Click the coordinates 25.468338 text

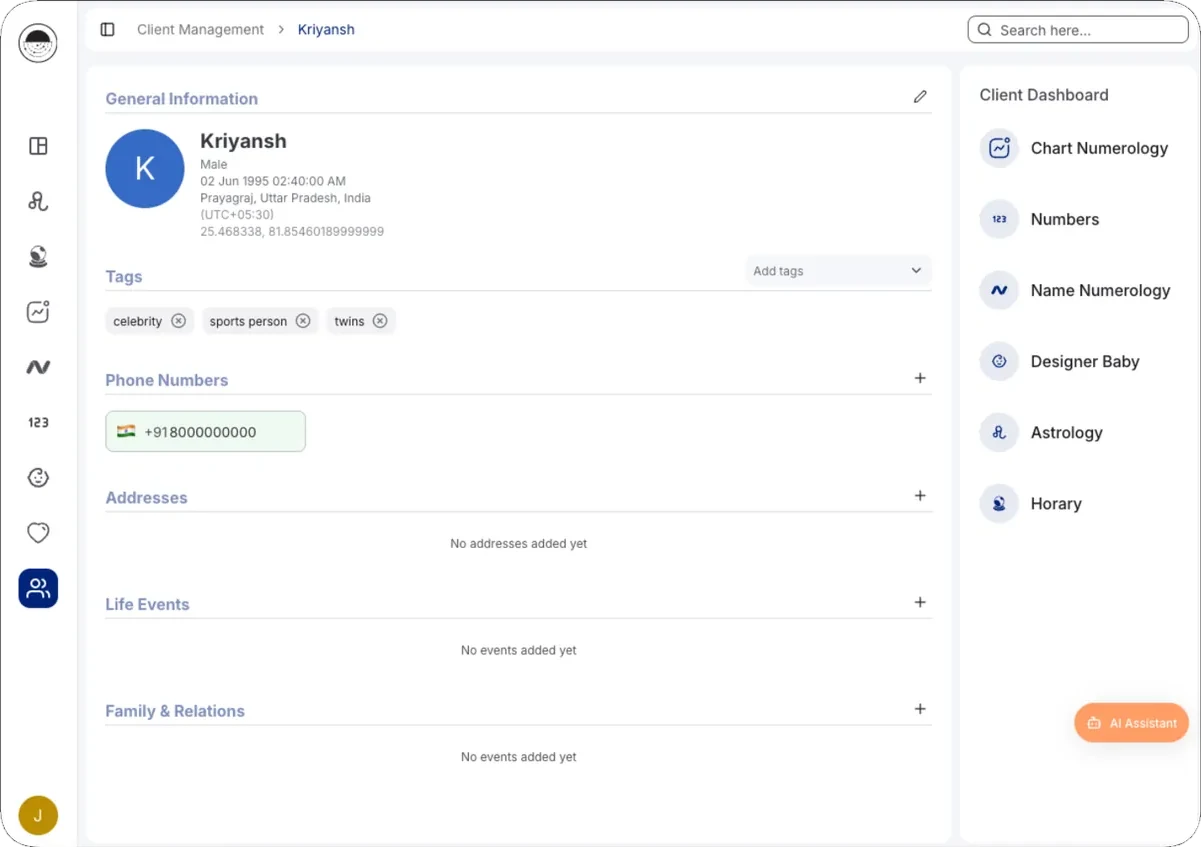click(292, 231)
